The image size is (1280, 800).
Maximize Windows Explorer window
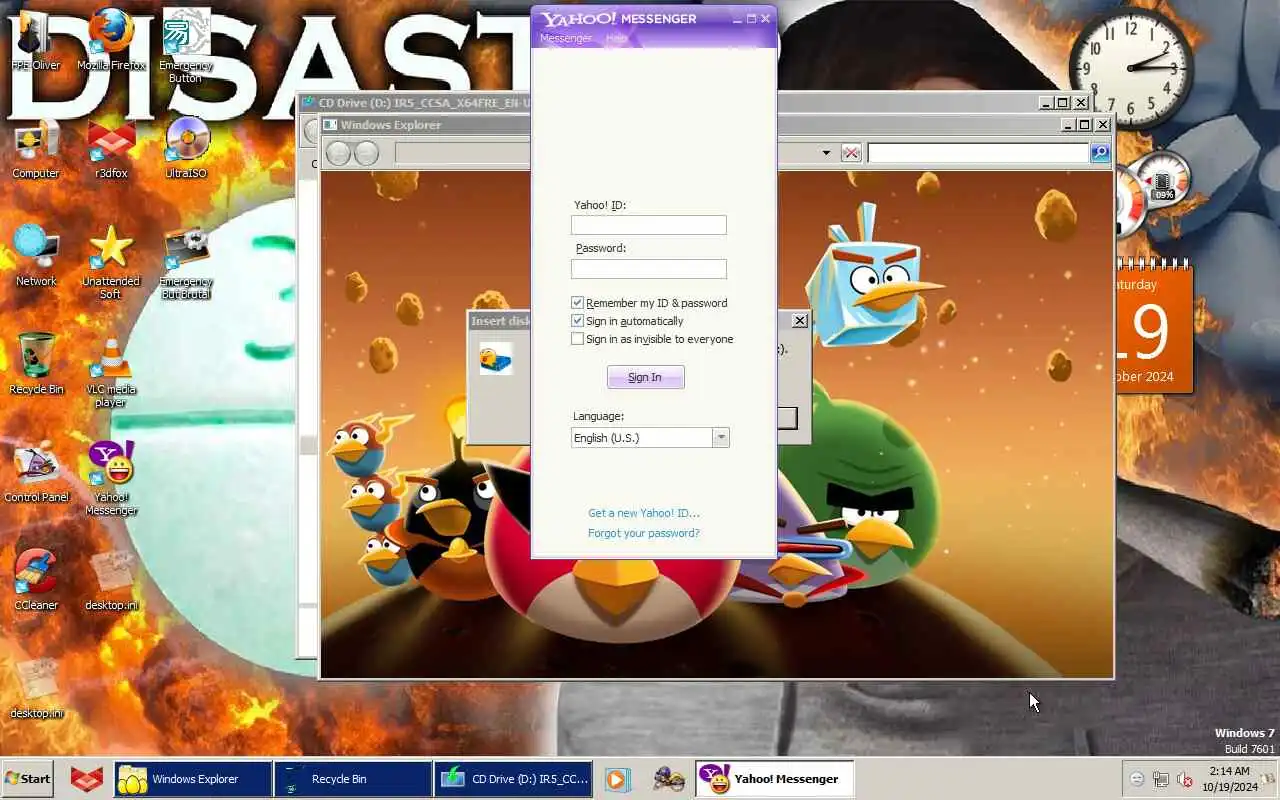1084,125
